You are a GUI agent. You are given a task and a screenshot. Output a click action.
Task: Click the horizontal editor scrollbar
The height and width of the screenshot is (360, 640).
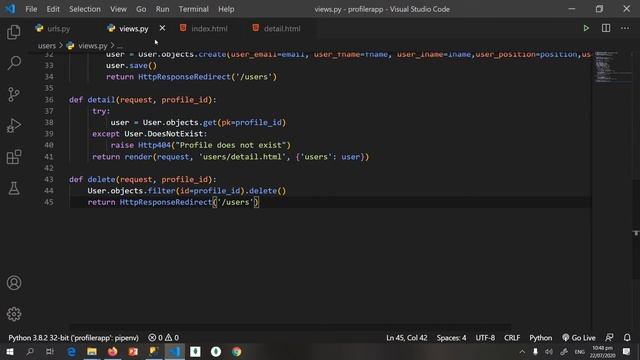pyautogui.click(x=290, y=326)
